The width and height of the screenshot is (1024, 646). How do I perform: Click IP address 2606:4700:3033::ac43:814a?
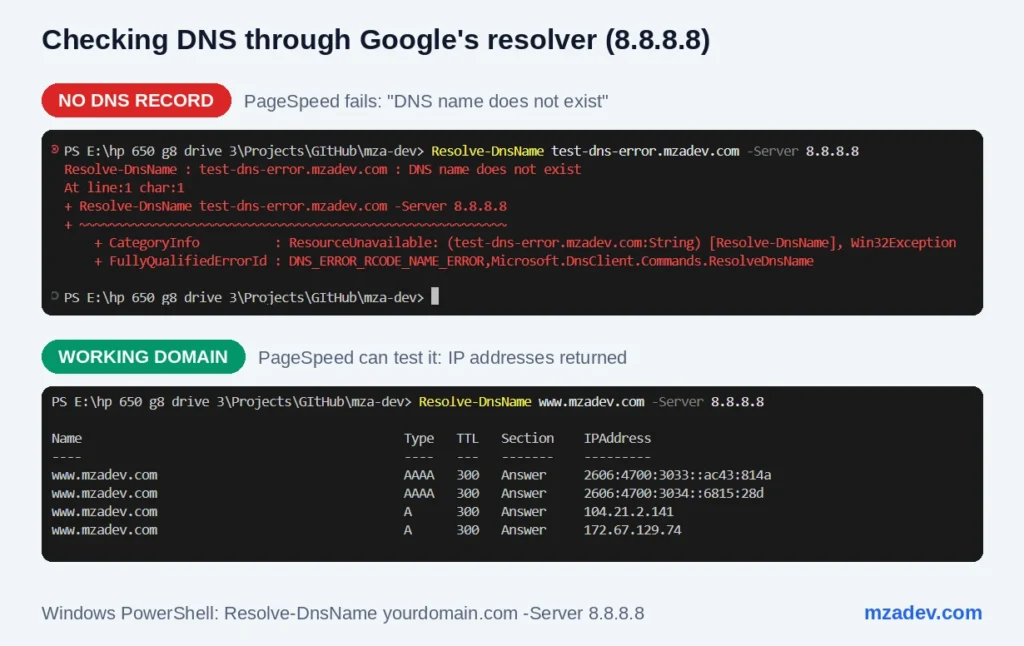[677, 475]
